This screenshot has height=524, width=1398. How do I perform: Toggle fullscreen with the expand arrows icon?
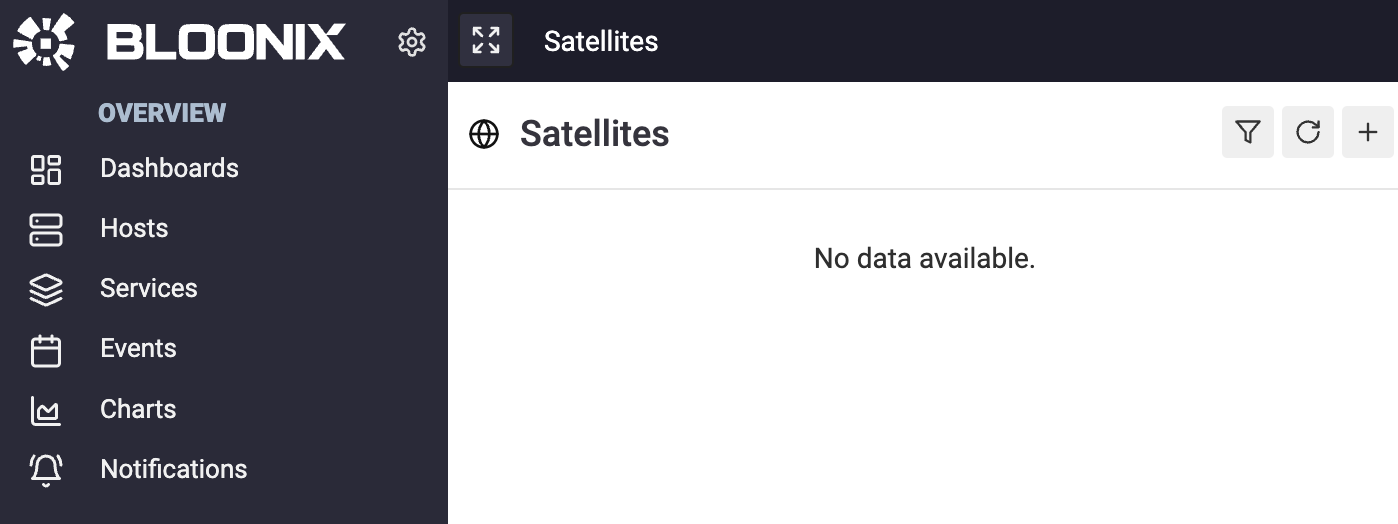coord(486,41)
